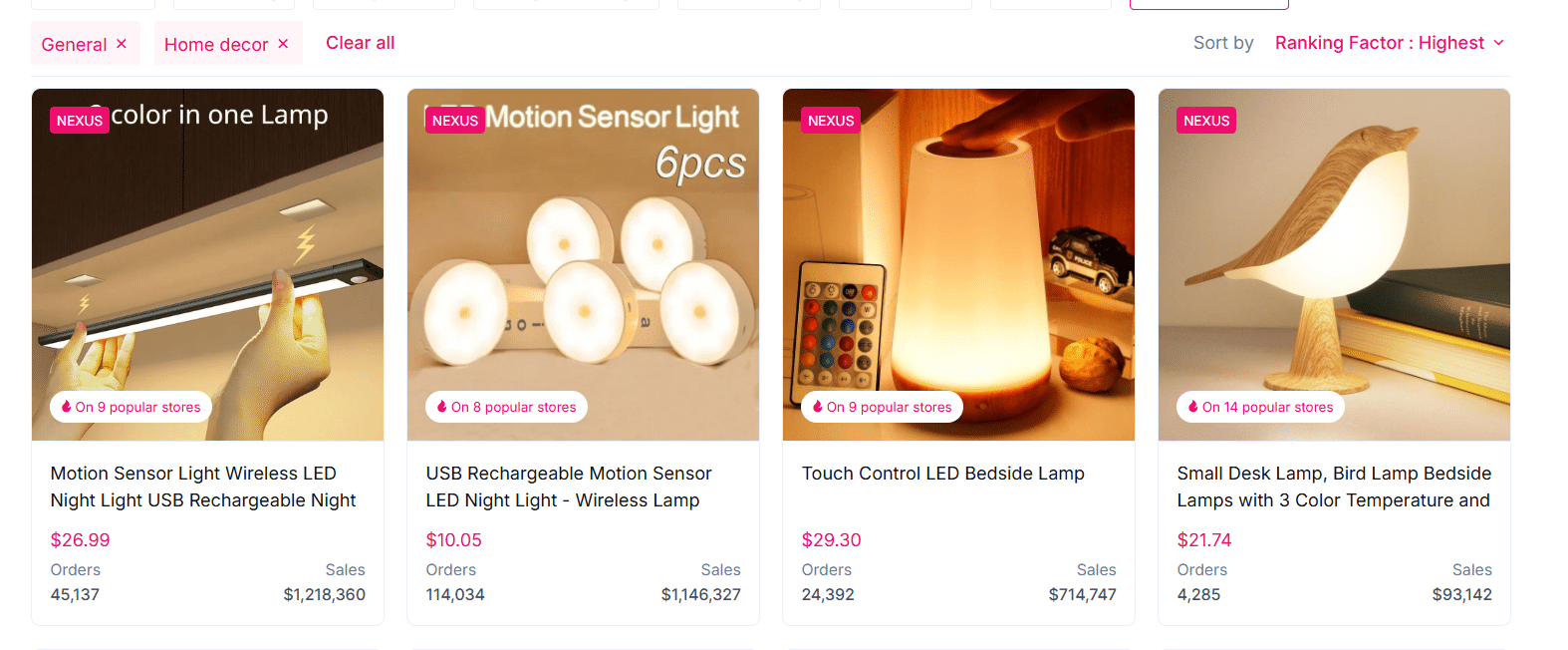
Task: Remove the General filter chip
Action: coord(122,44)
